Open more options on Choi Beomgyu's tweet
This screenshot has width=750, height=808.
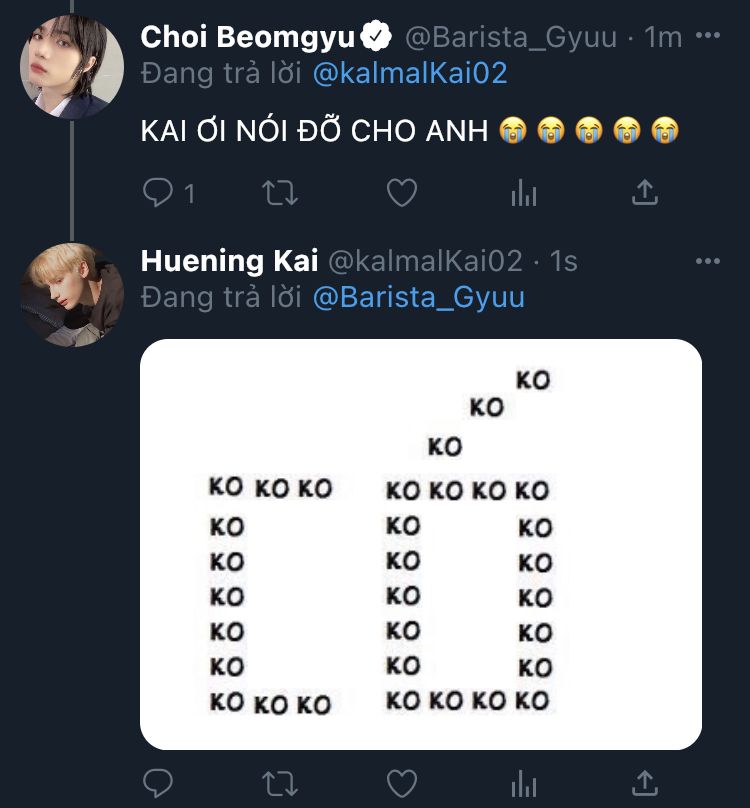[707, 36]
